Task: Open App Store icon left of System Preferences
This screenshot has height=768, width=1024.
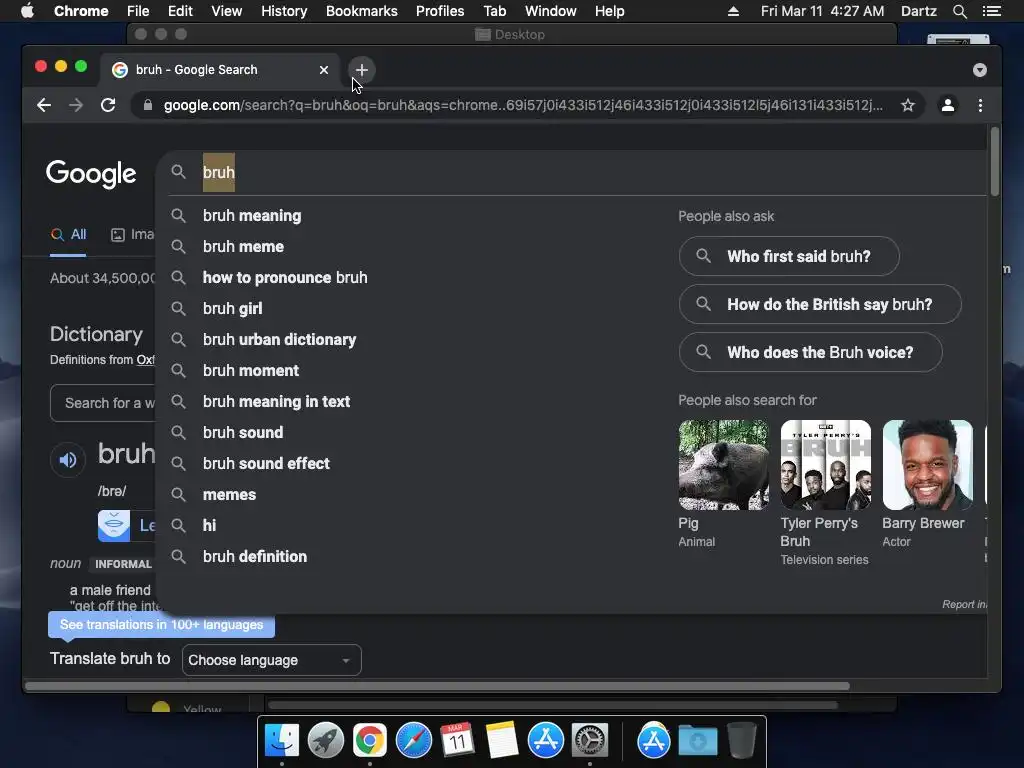Action: coord(545,740)
